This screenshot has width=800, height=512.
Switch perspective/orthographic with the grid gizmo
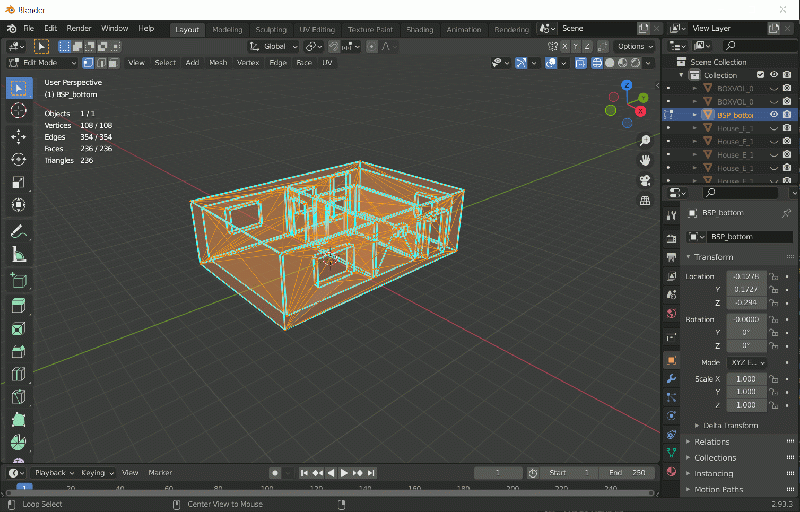pyautogui.click(x=645, y=200)
